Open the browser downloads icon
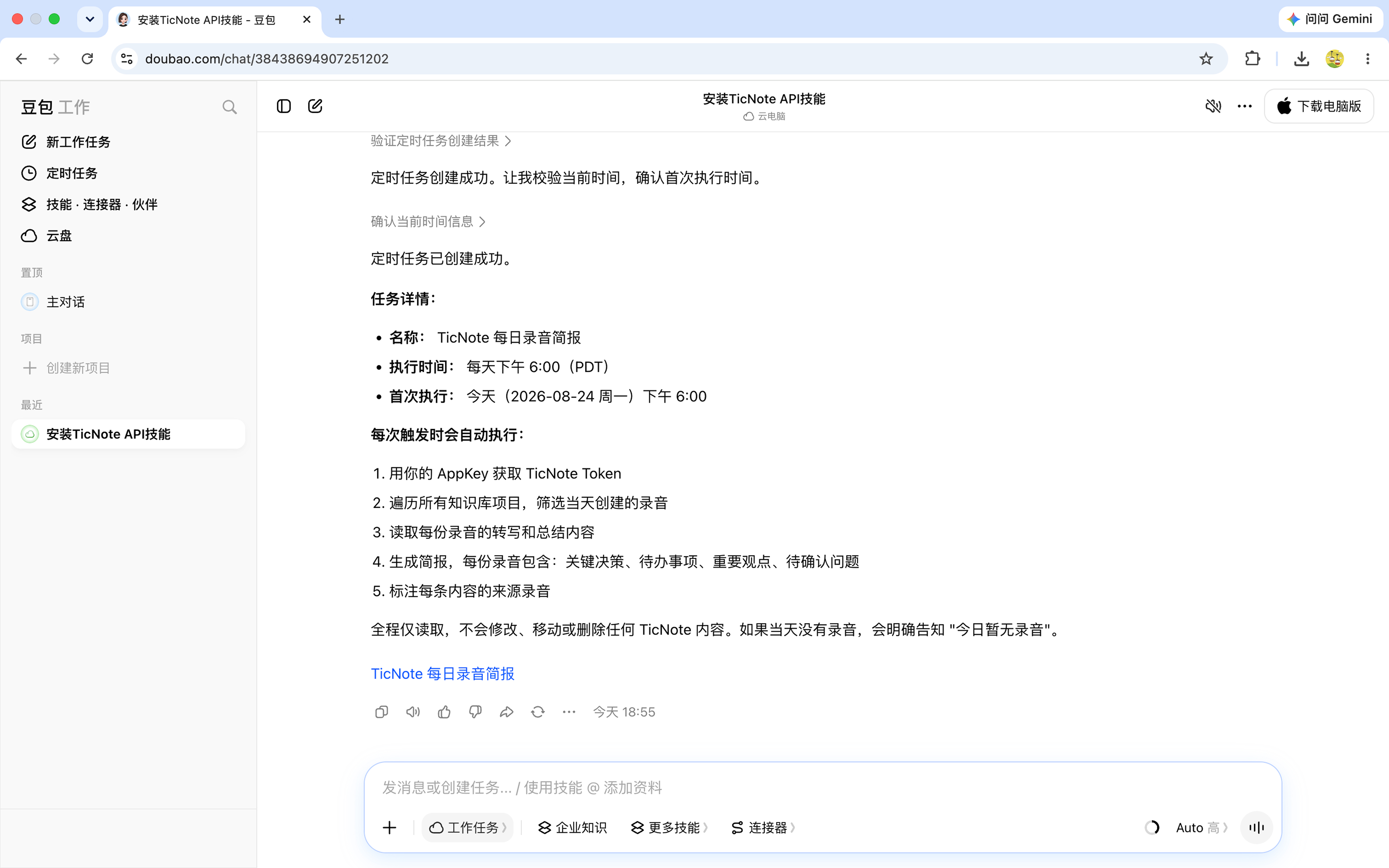 coord(1301,59)
